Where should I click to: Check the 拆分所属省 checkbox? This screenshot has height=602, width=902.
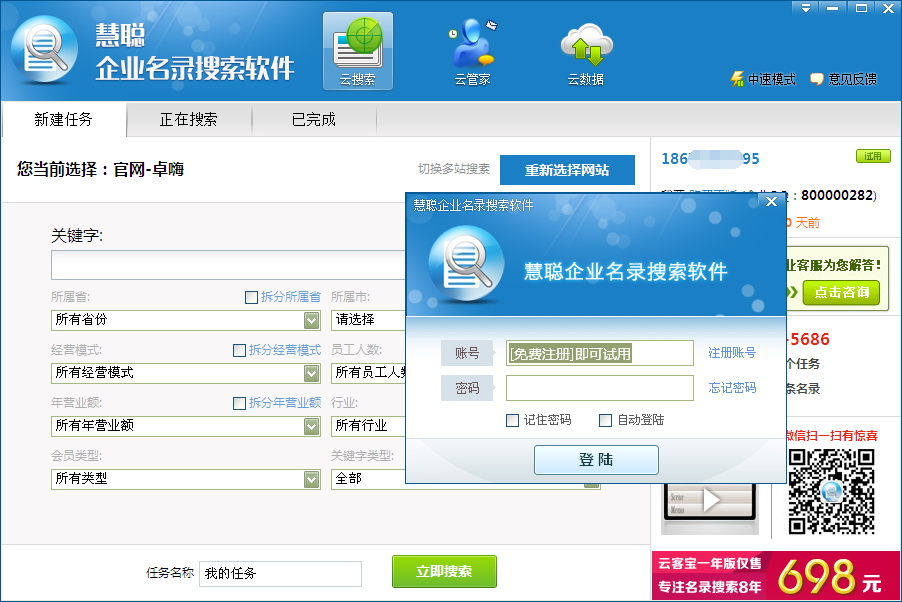click(x=252, y=297)
